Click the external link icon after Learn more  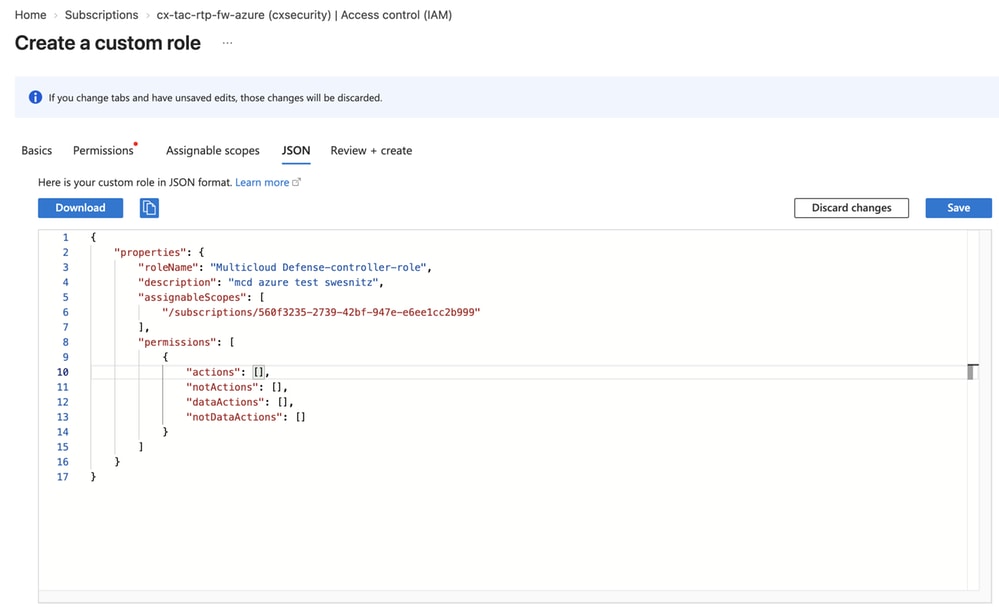click(x=296, y=182)
